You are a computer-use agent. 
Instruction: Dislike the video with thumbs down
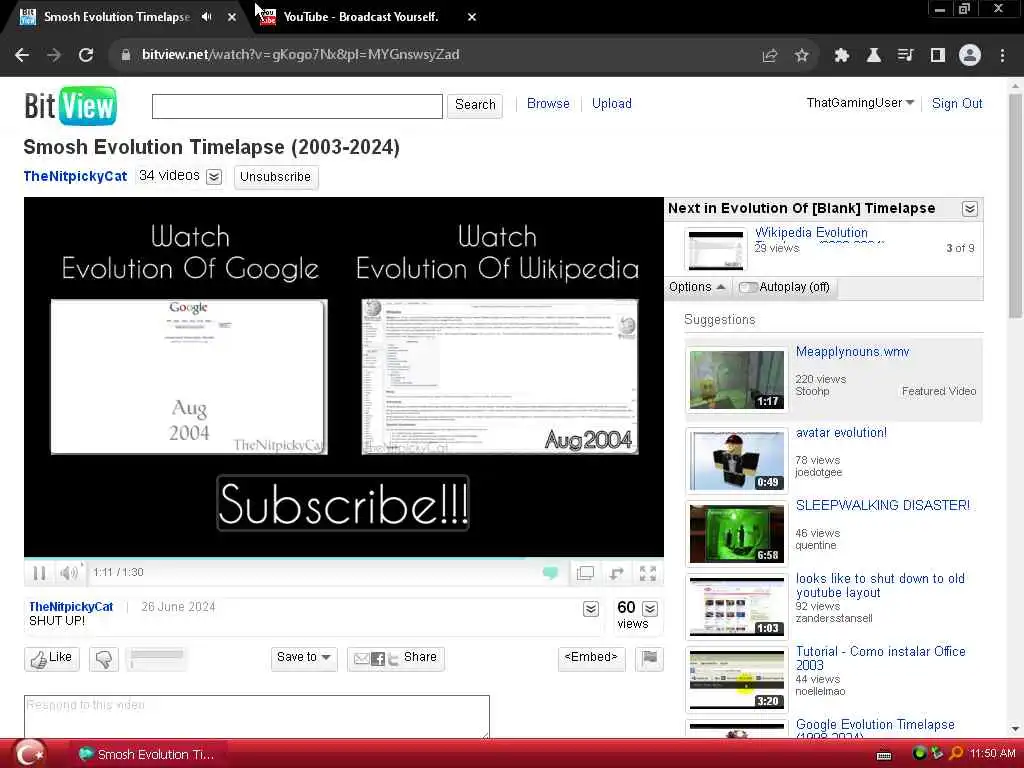point(104,658)
